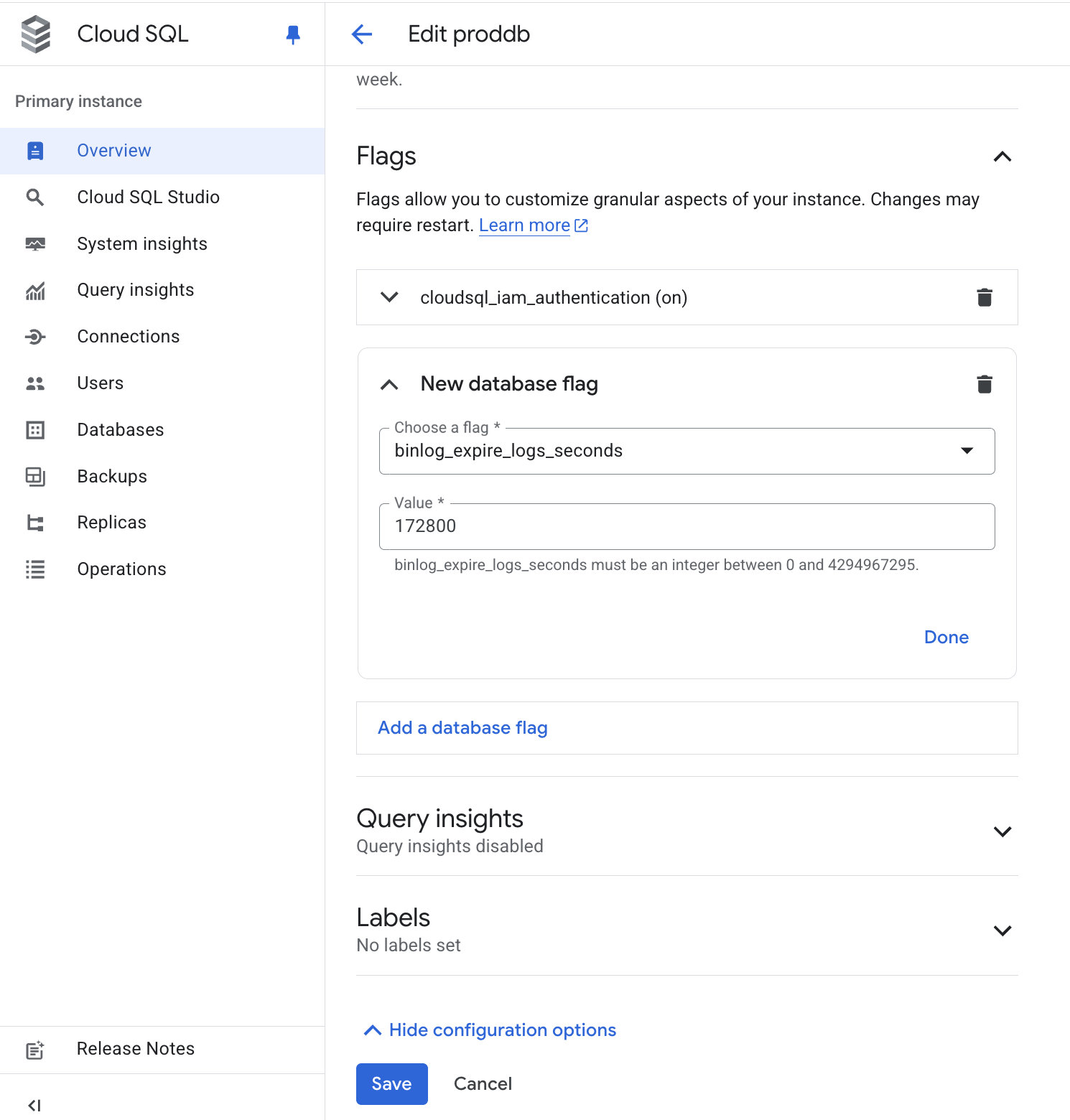Unpin Cloud SQL from the navigation
The width and height of the screenshot is (1070, 1120).
(293, 34)
